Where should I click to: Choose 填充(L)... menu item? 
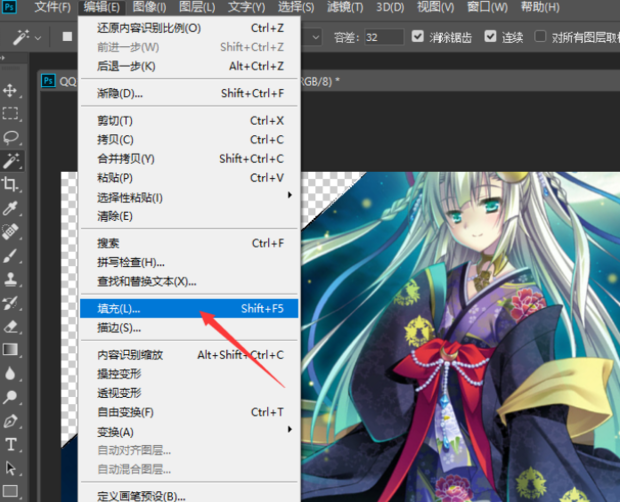coord(189,308)
